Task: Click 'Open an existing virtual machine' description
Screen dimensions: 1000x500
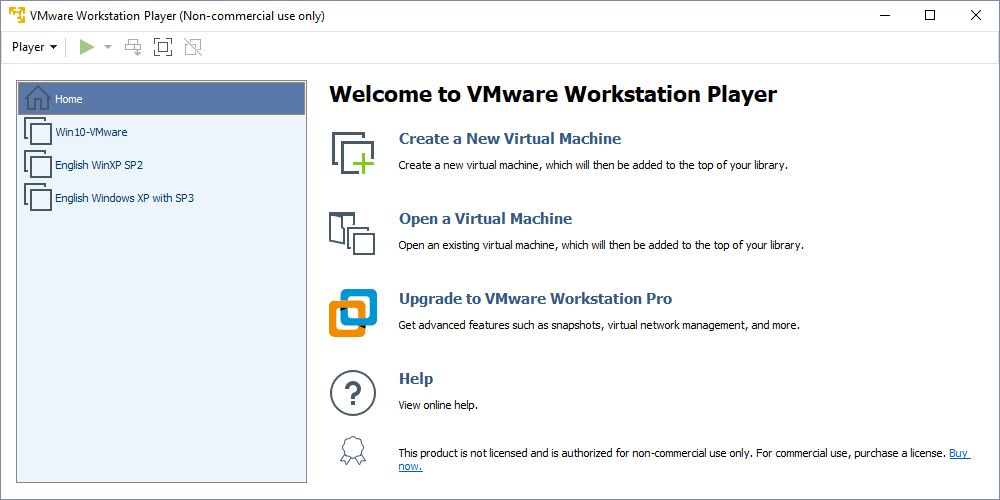Action: pos(601,245)
